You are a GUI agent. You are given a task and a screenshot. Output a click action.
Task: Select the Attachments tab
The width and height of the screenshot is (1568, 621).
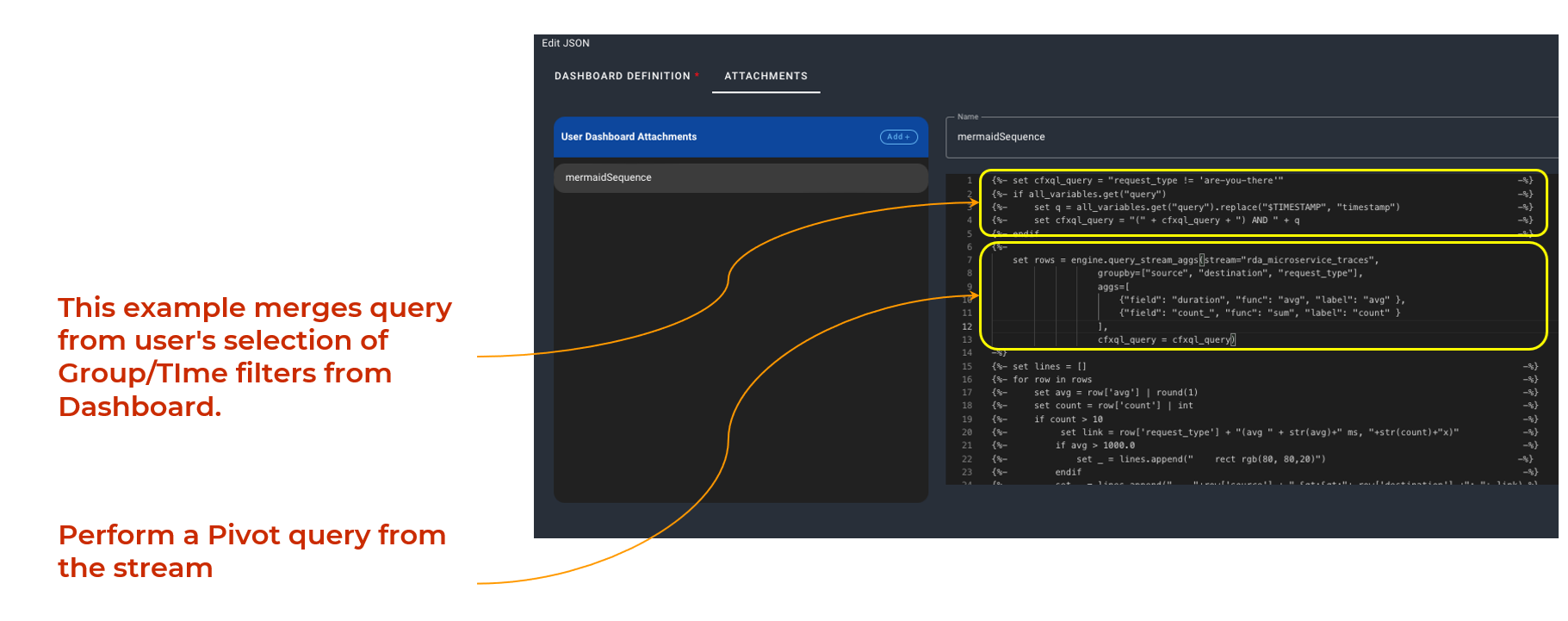point(765,76)
